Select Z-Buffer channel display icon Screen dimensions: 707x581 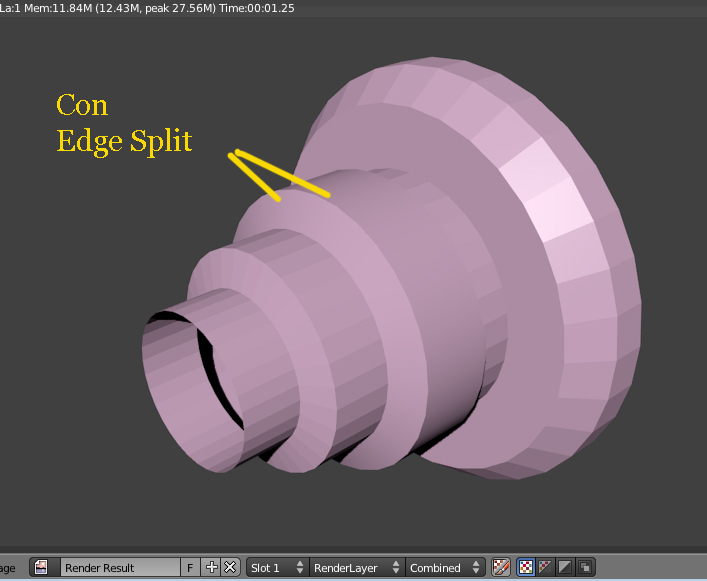pyautogui.click(x=585, y=567)
